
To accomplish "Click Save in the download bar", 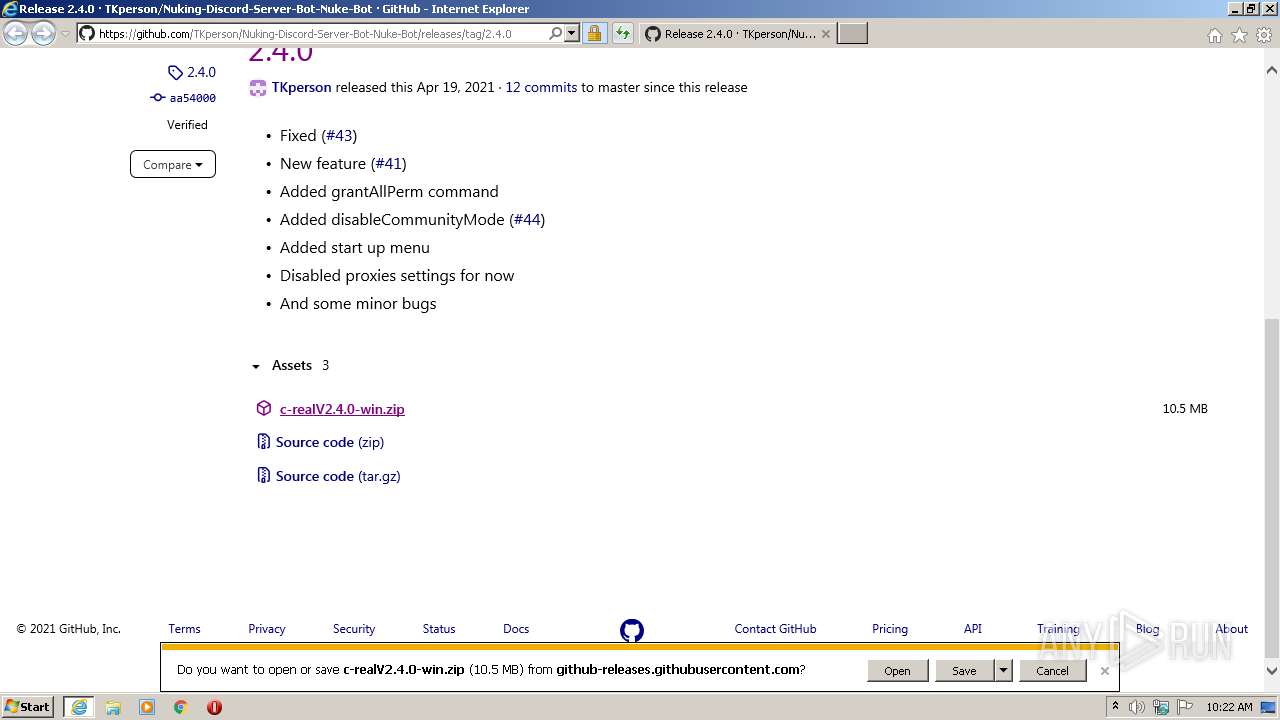I will click(964, 671).
